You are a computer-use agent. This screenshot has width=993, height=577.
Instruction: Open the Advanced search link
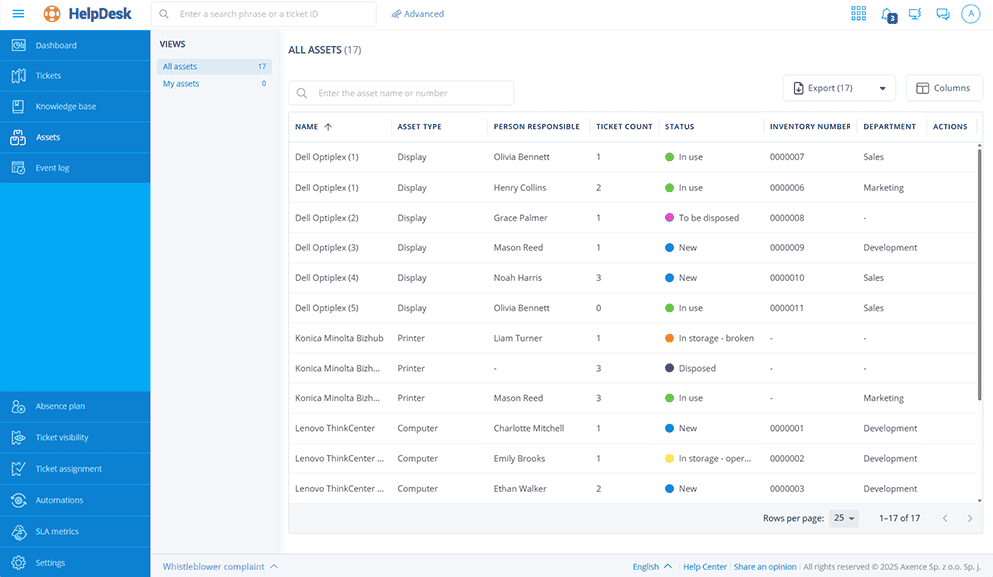(x=418, y=14)
